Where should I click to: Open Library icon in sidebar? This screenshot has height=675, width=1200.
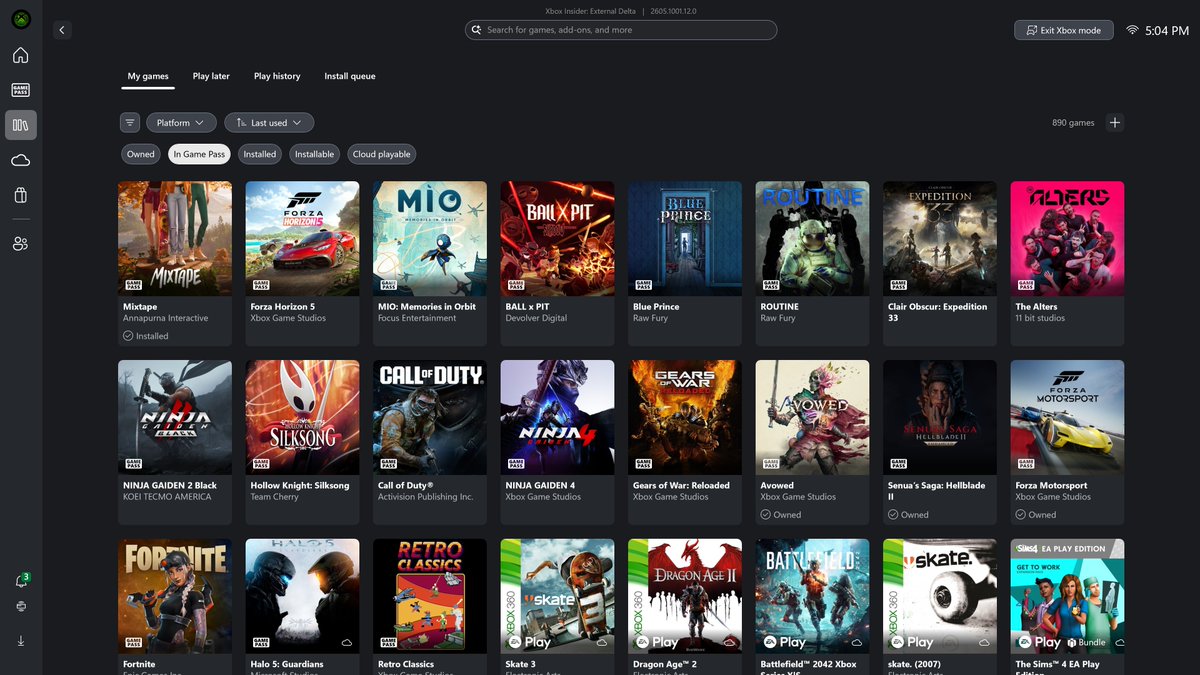coord(21,125)
